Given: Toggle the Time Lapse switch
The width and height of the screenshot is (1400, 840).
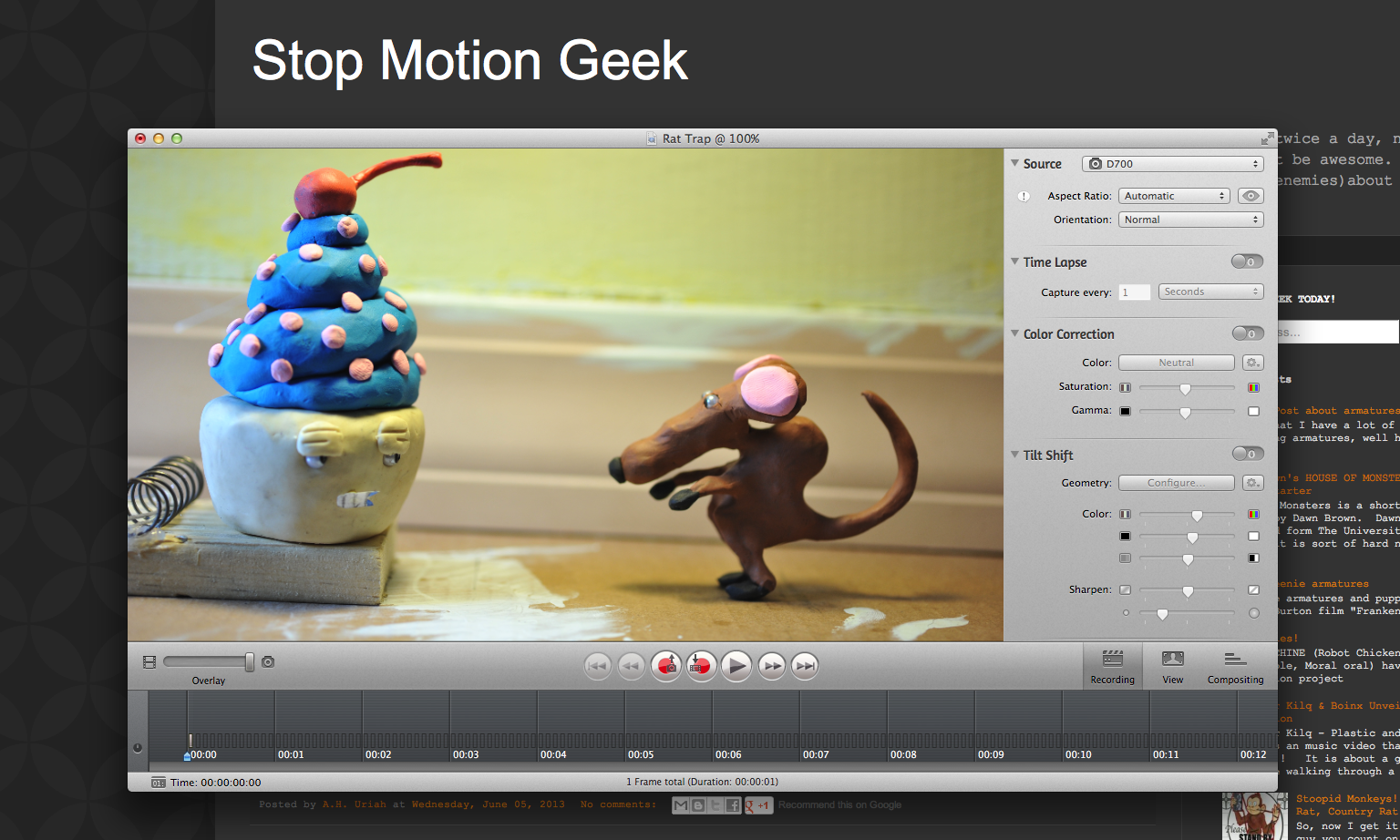Looking at the screenshot, I should pos(1247,261).
